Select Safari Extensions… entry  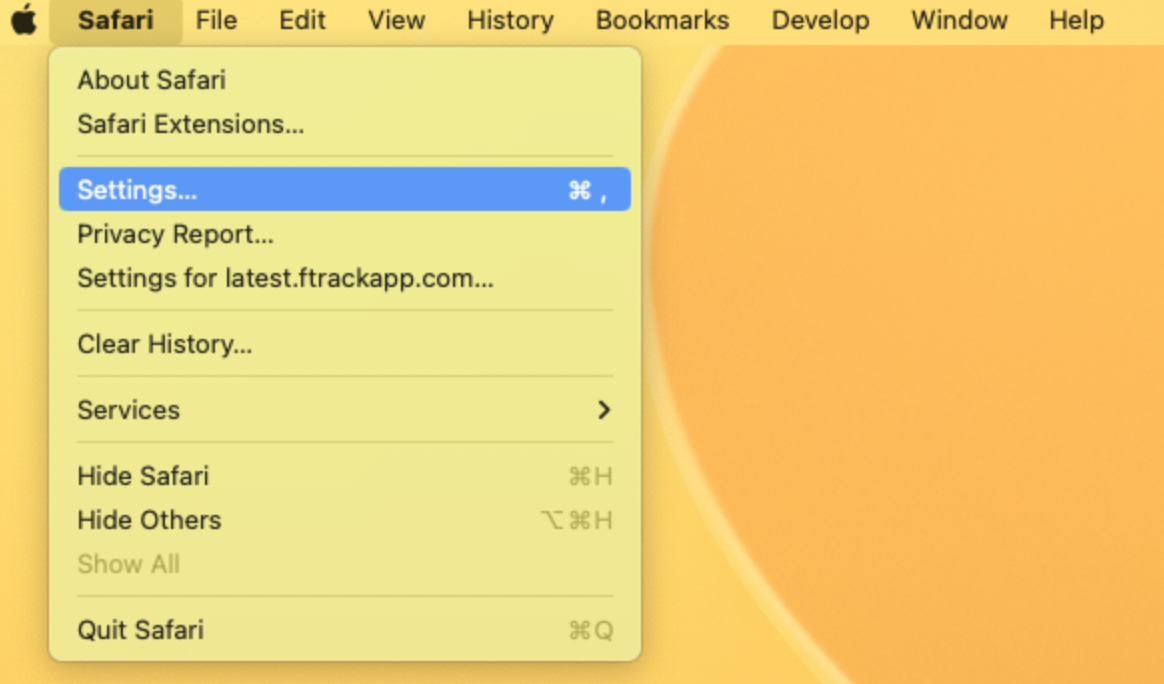coord(344,124)
